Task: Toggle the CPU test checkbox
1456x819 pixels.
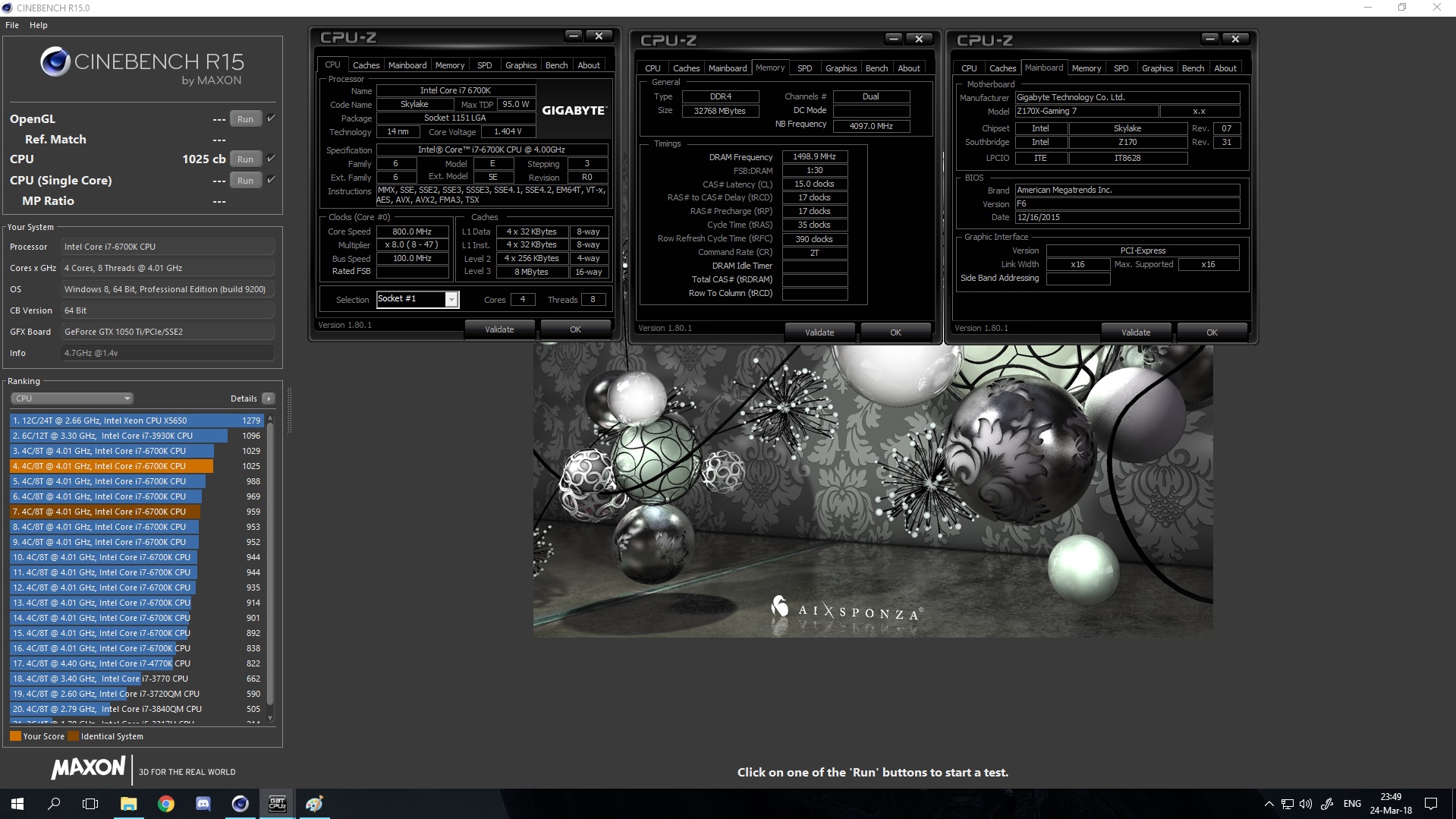Action: pos(271,159)
